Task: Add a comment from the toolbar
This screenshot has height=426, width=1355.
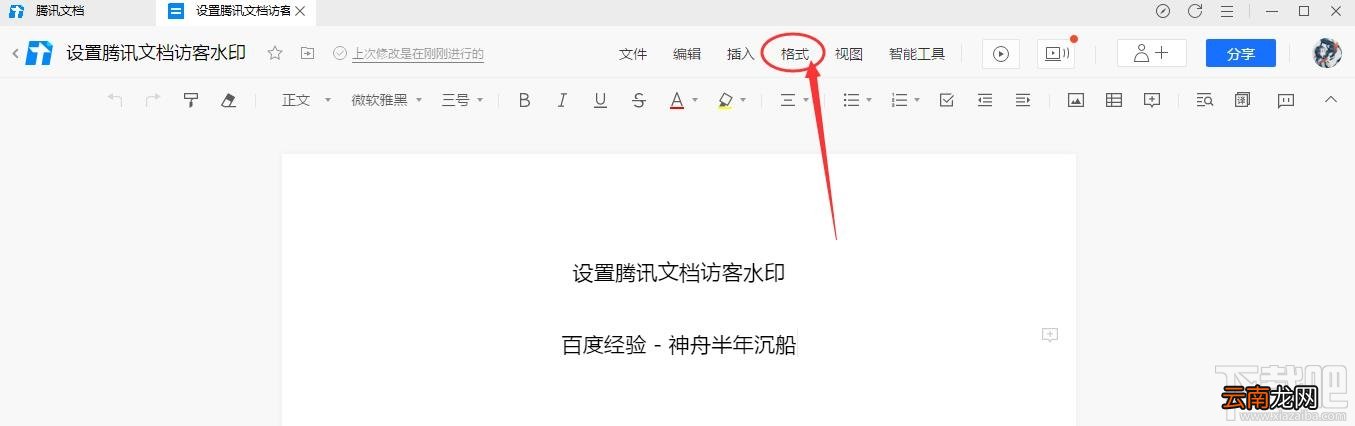Action: click(1152, 100)
